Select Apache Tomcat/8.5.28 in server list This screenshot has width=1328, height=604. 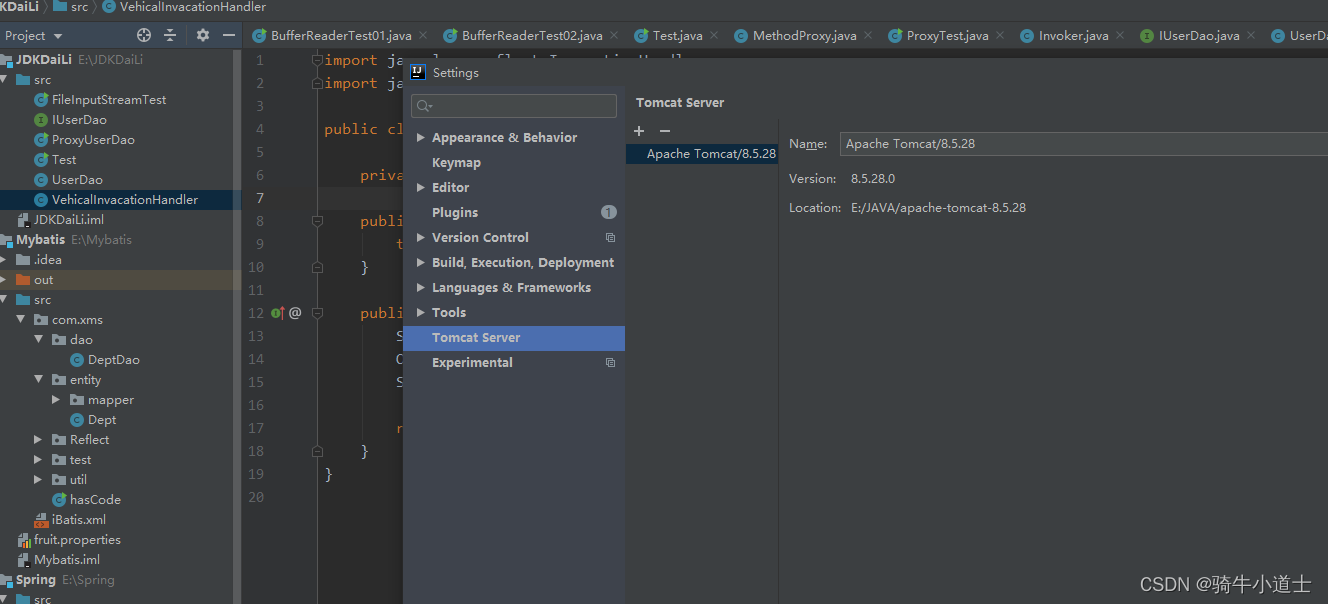[703, 154]
